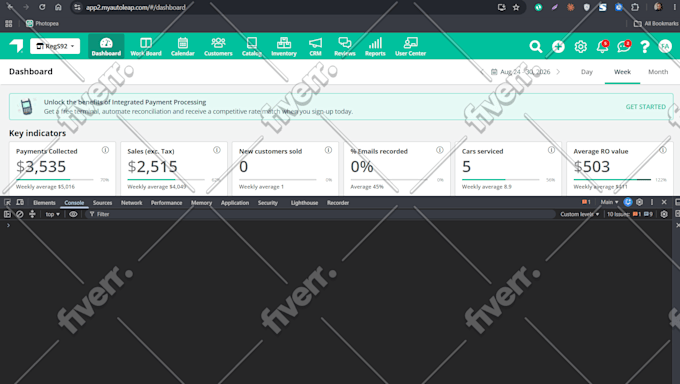Open the DevTools settings gear
Viewport: 680px width, 384px height.
639,202
